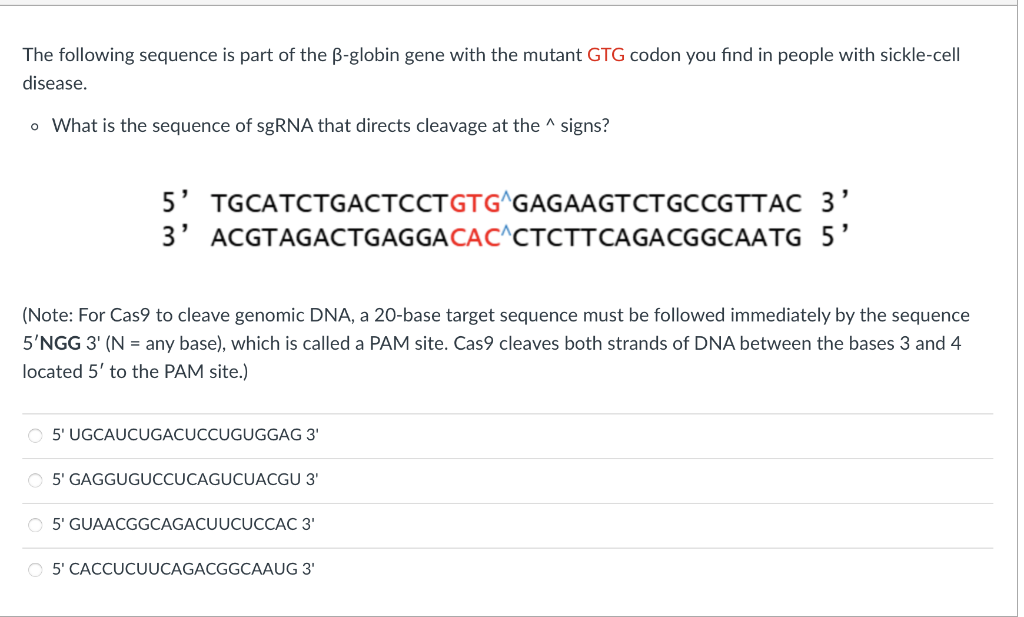Select the radio button for 5' GAGGUGUCCUCAGUCUACGU 3'
Screen dimensions: 1024x617
click(x=35, y=480)
